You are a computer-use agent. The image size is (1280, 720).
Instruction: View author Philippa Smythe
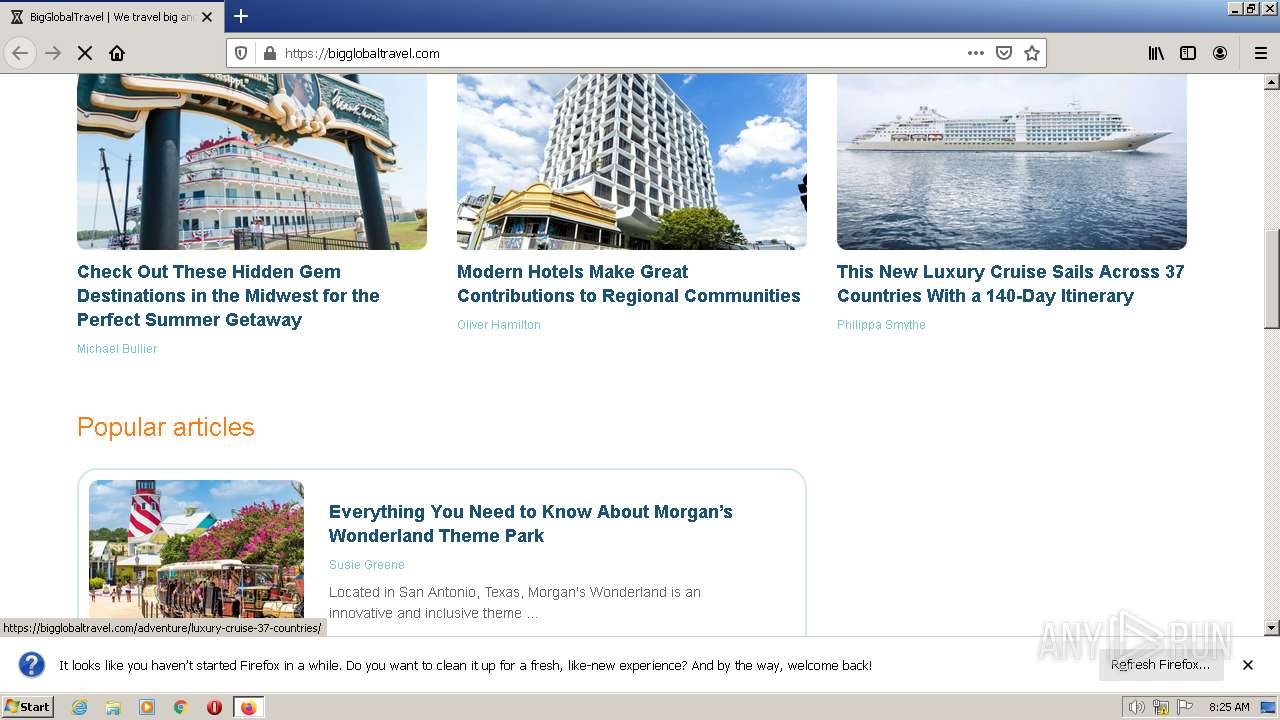(881, 325)
